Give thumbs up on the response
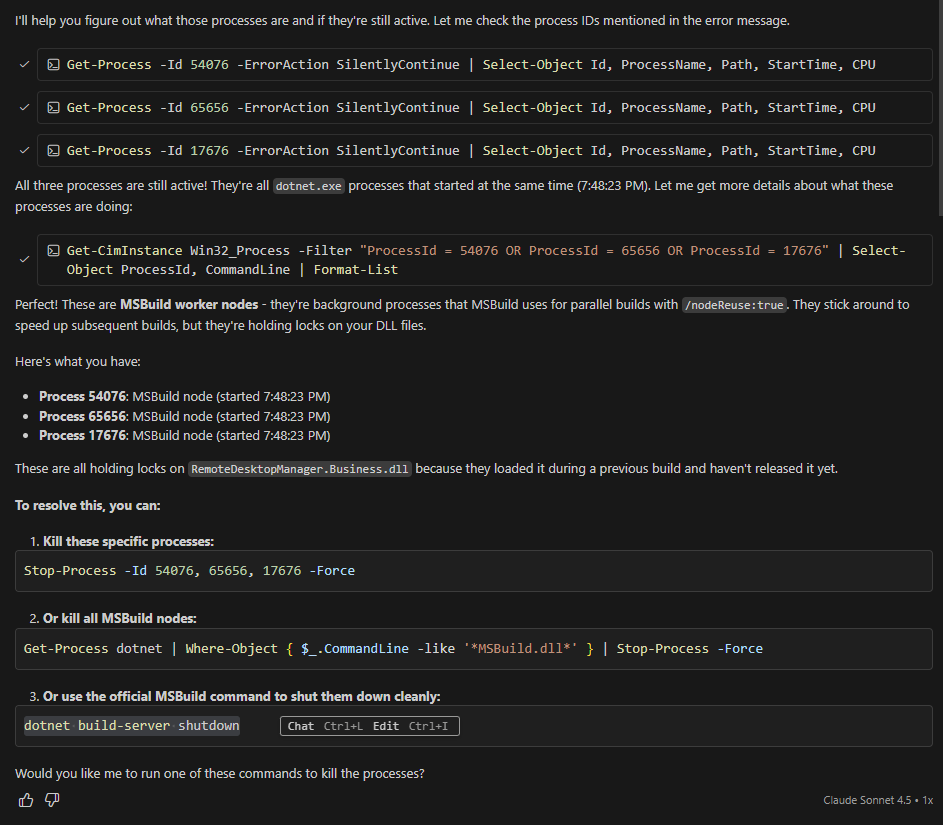This screenshot has height=825, width=943. (25, 800)
